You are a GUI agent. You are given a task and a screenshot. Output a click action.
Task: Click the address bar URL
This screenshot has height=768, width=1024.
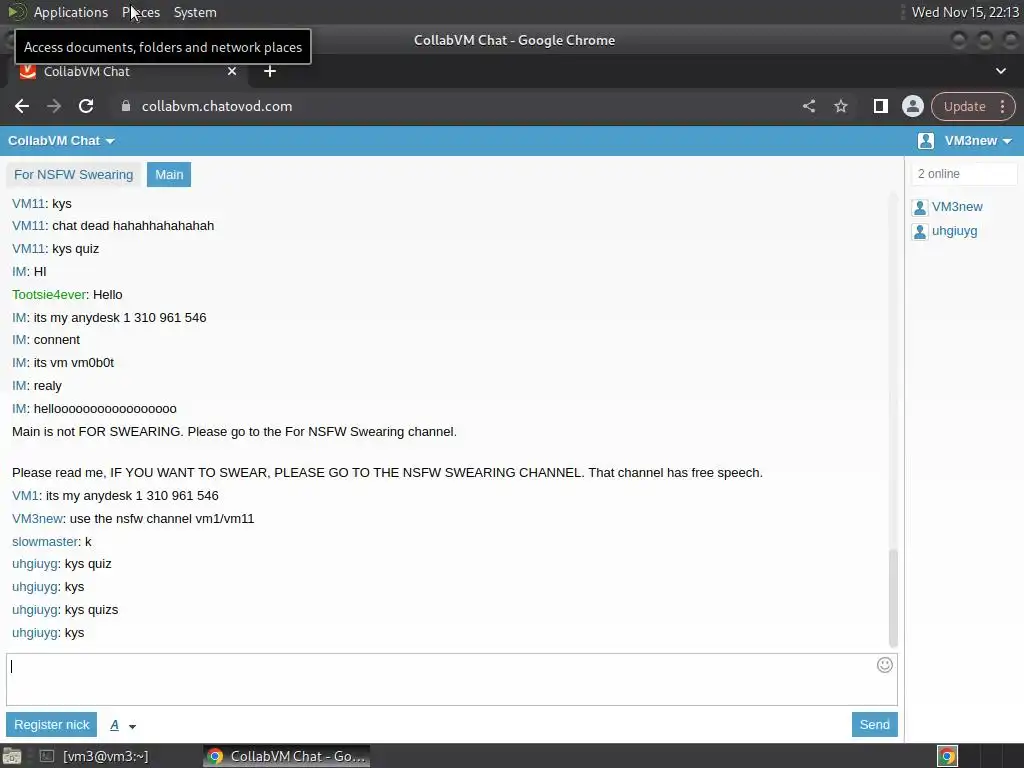coord(217,106)
